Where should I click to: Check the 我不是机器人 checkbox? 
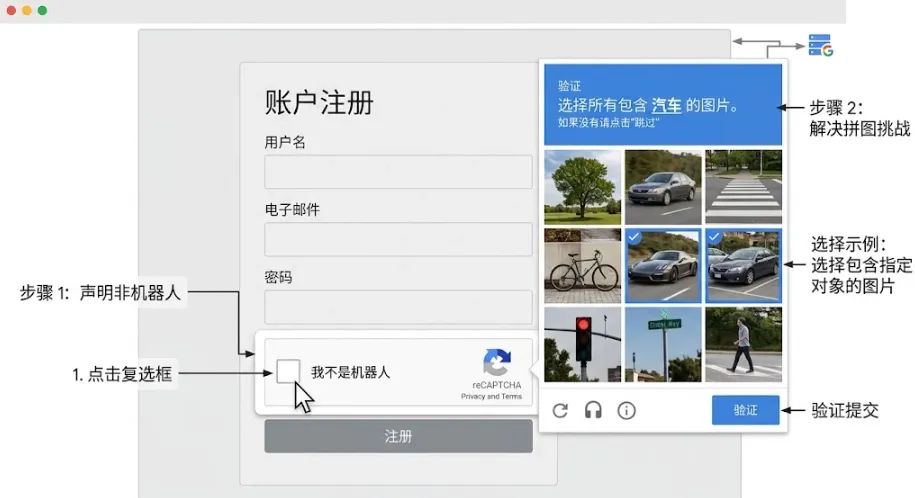[x=288, y=372]
